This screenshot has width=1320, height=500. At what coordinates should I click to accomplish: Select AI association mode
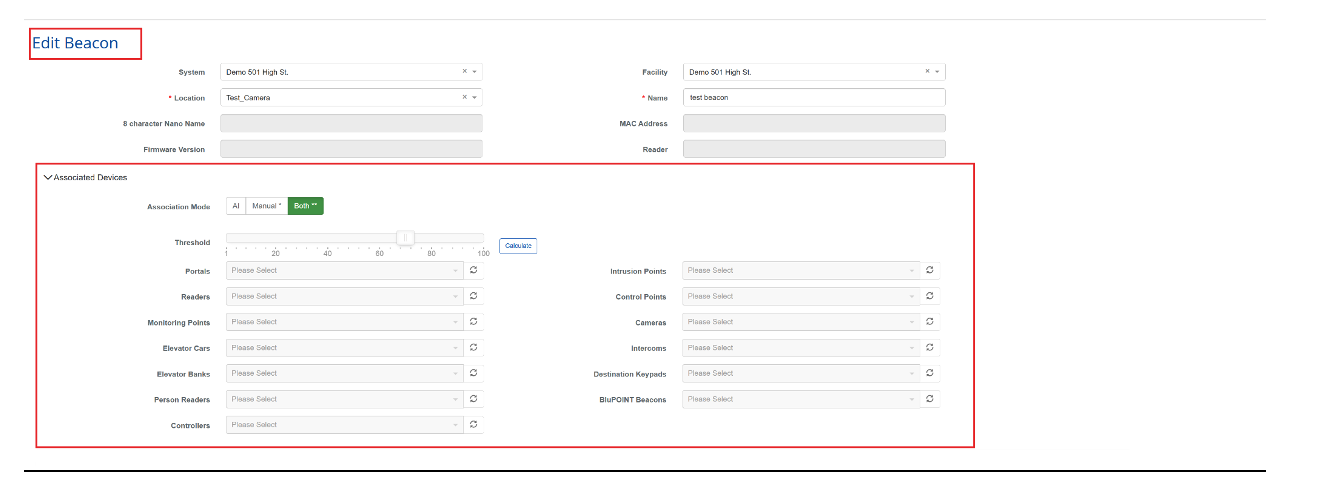click(236, 206)
